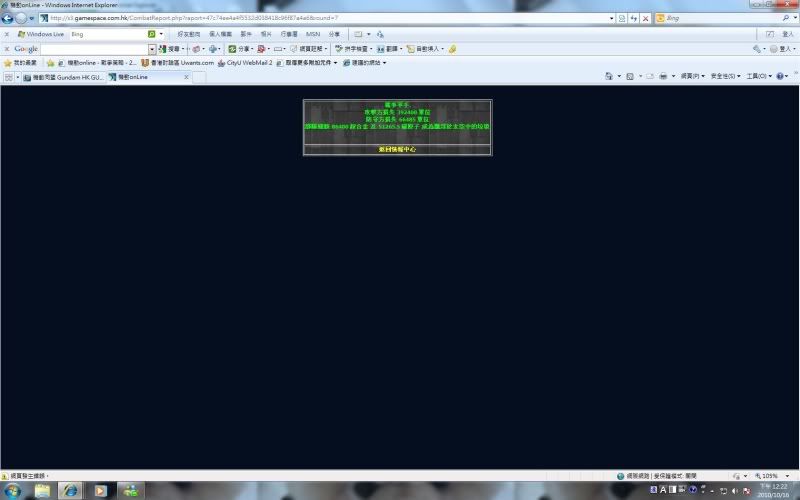Switch to the Gundam HK tab
Screen dimensions: 800x500
(65, 76)
